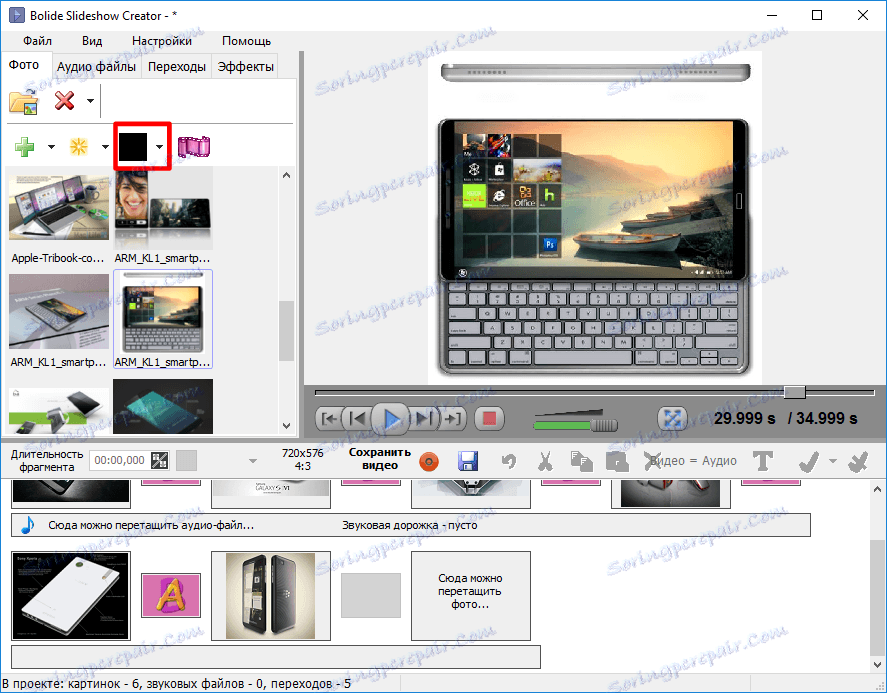Expand the dropdown beside the black color swatch
The height and width of the screenshot is (693, 887).
[159, 146]
